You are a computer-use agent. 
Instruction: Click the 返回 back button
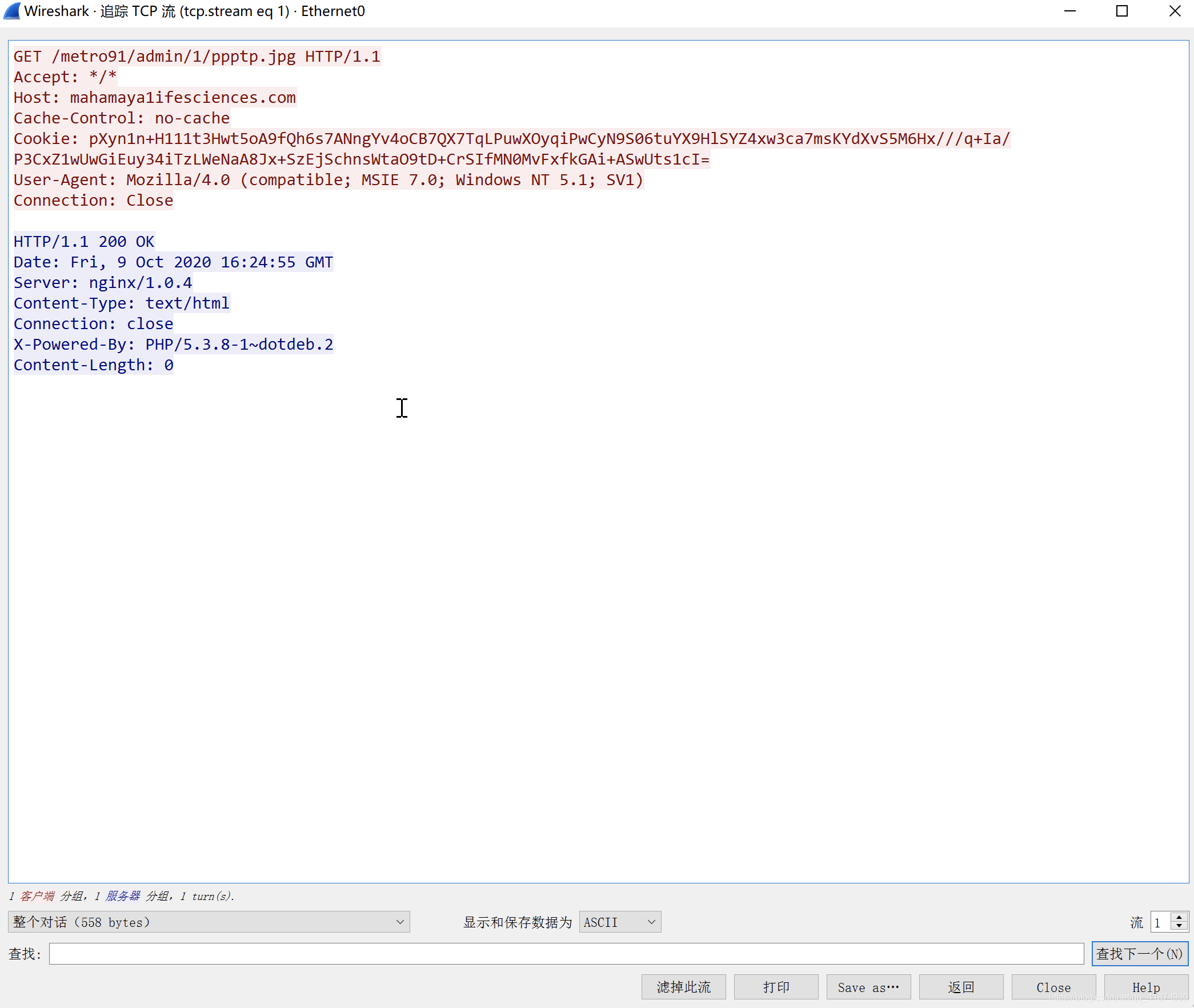tap(961, 987)
